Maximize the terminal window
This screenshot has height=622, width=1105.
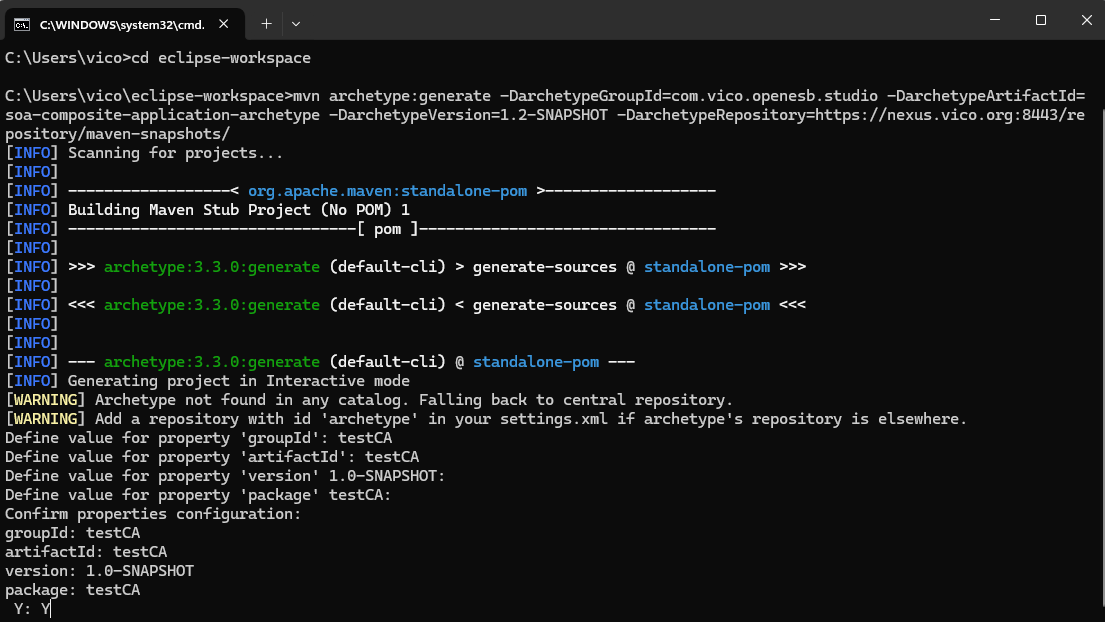click(x=1041, y=20)
